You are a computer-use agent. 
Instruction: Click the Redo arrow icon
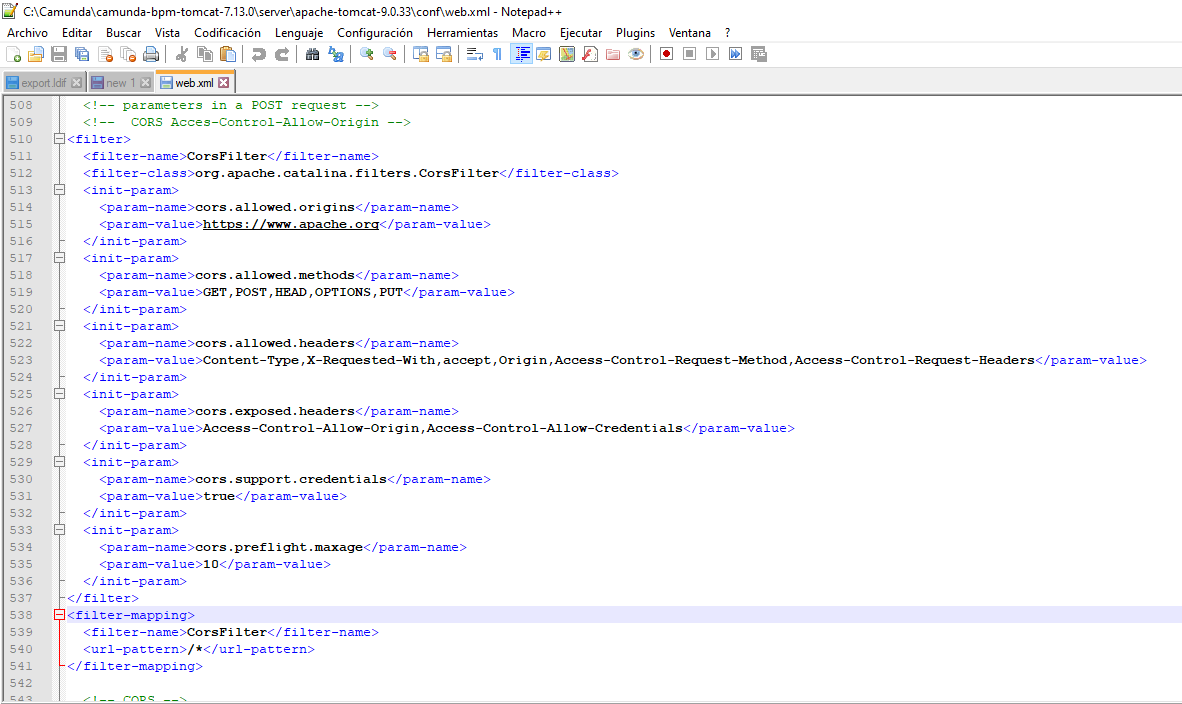[x=282, y=54]
